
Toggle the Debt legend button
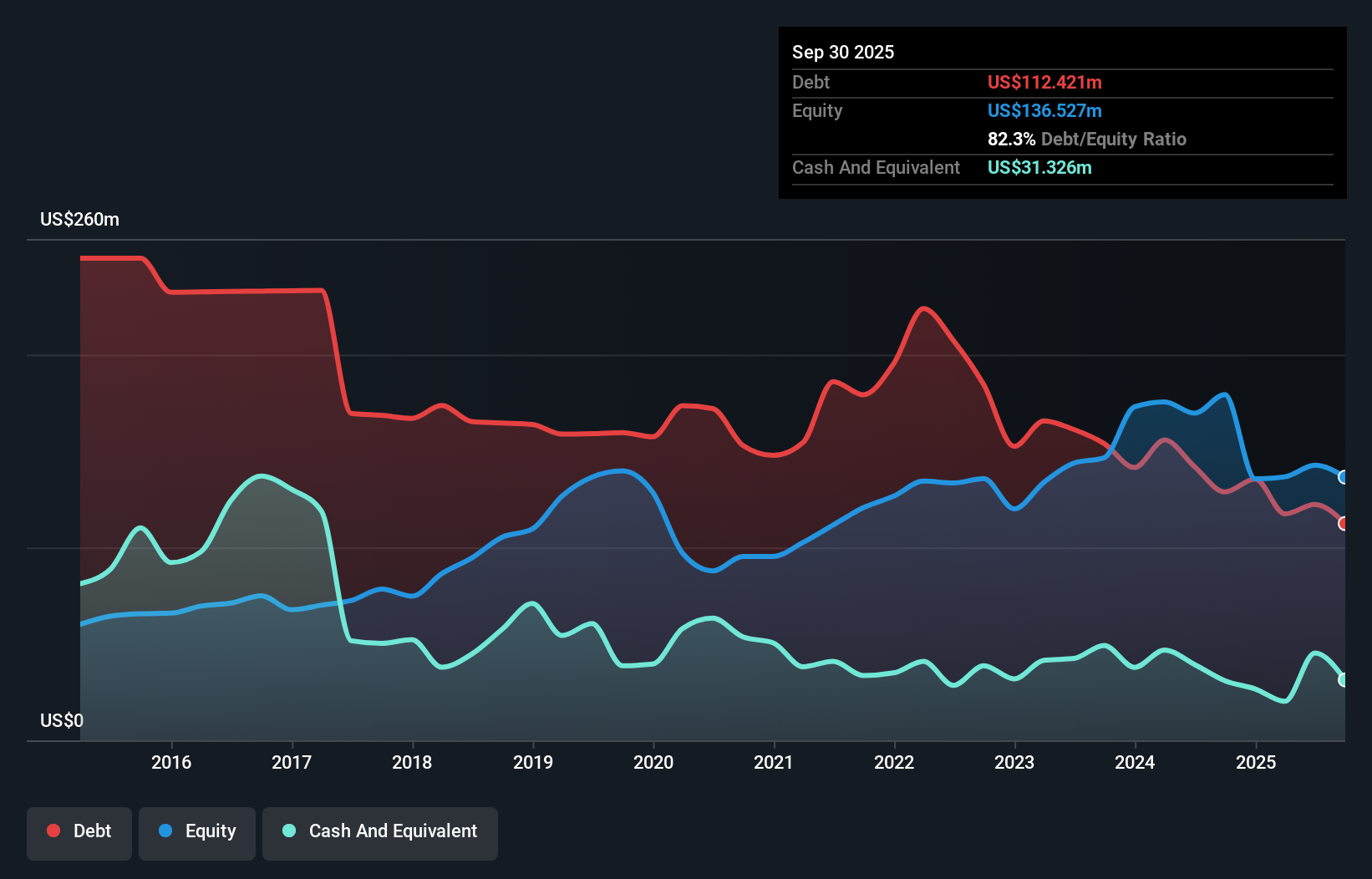click(x=79, y=833)
